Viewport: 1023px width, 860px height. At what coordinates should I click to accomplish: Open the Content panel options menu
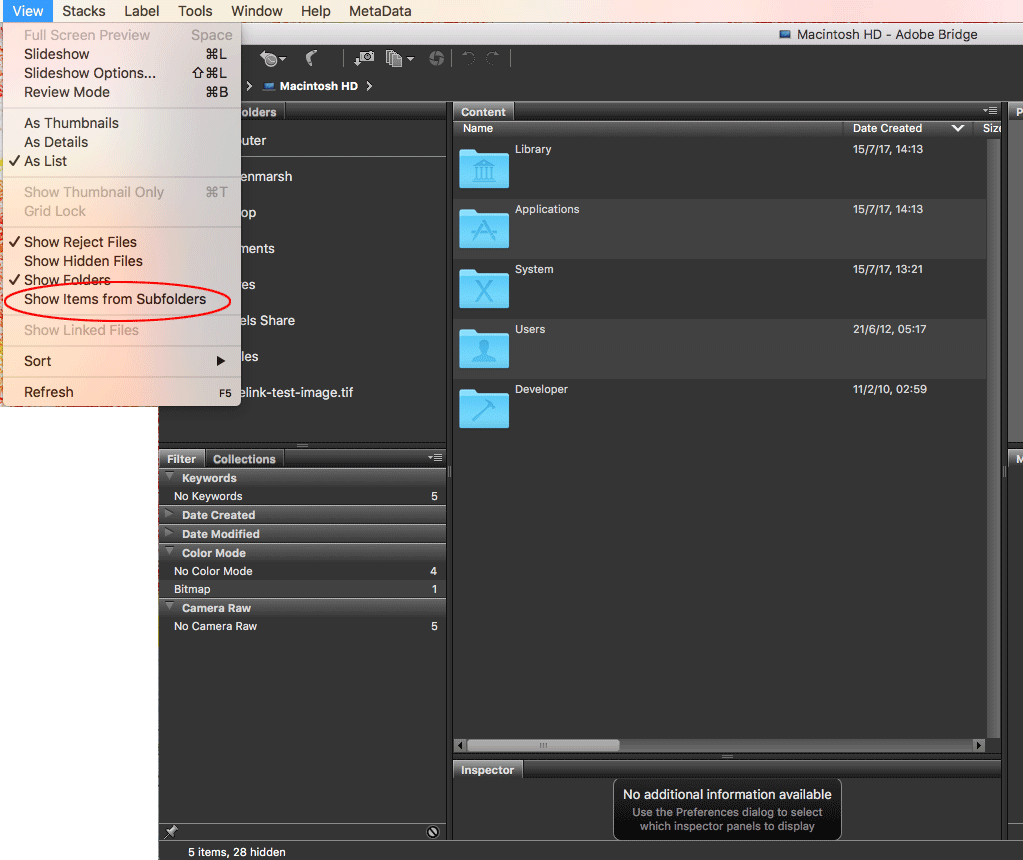pos(990,110)
